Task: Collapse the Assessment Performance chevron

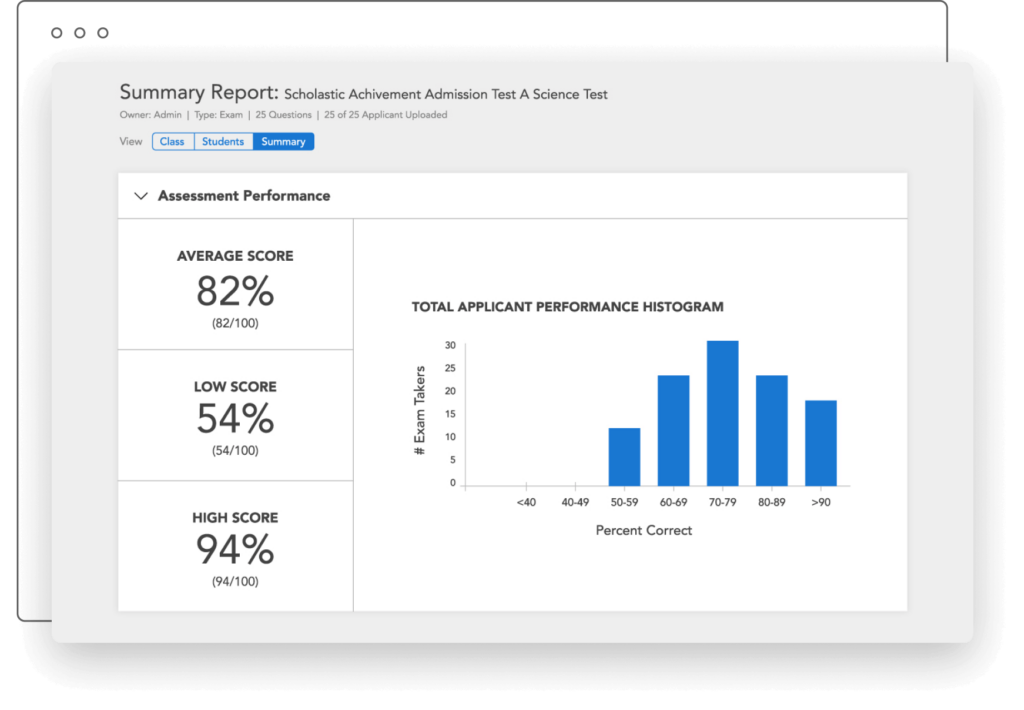Action: click(140, 196)
